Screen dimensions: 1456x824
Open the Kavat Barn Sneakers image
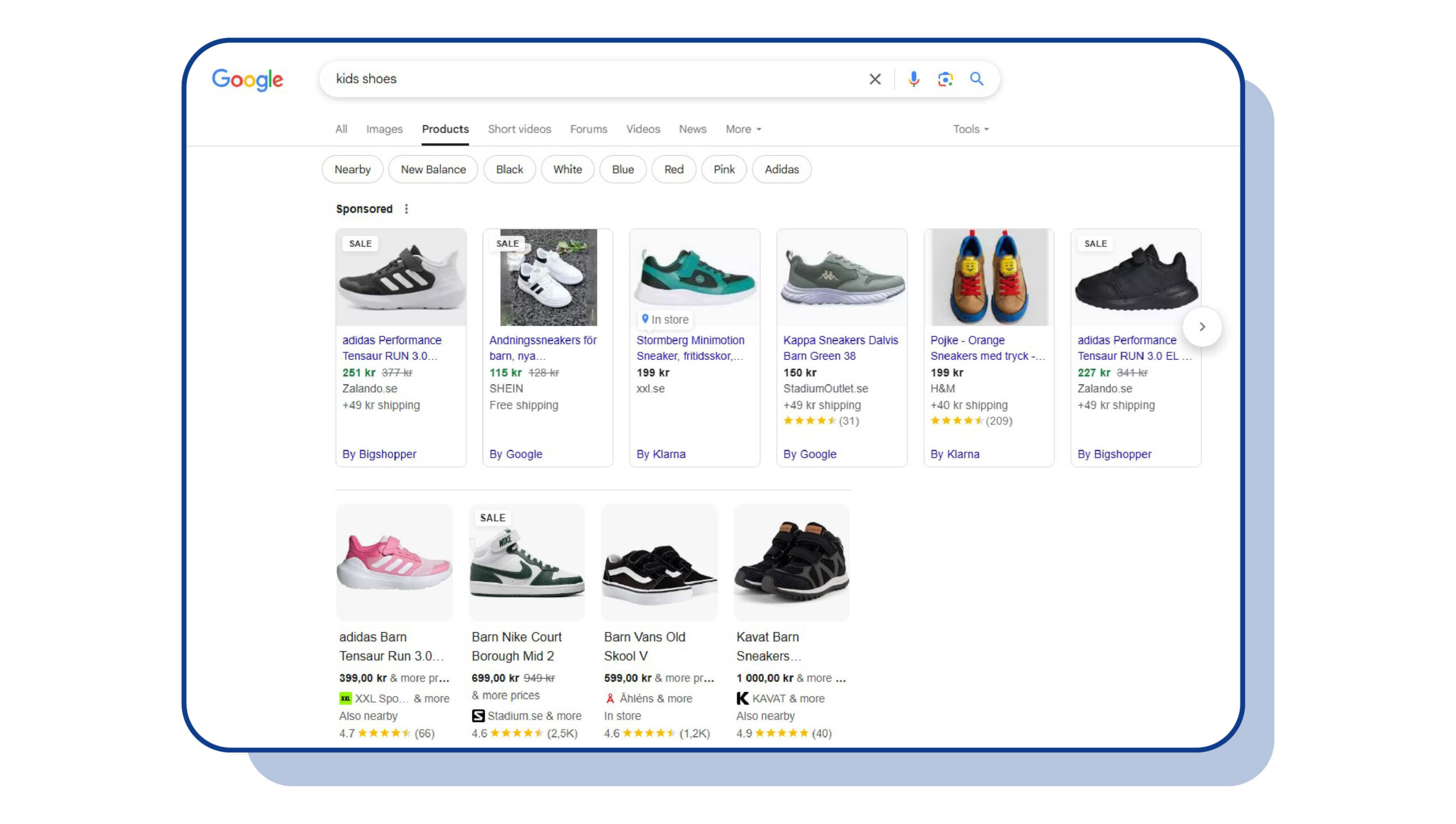click(x=792, y=562)
